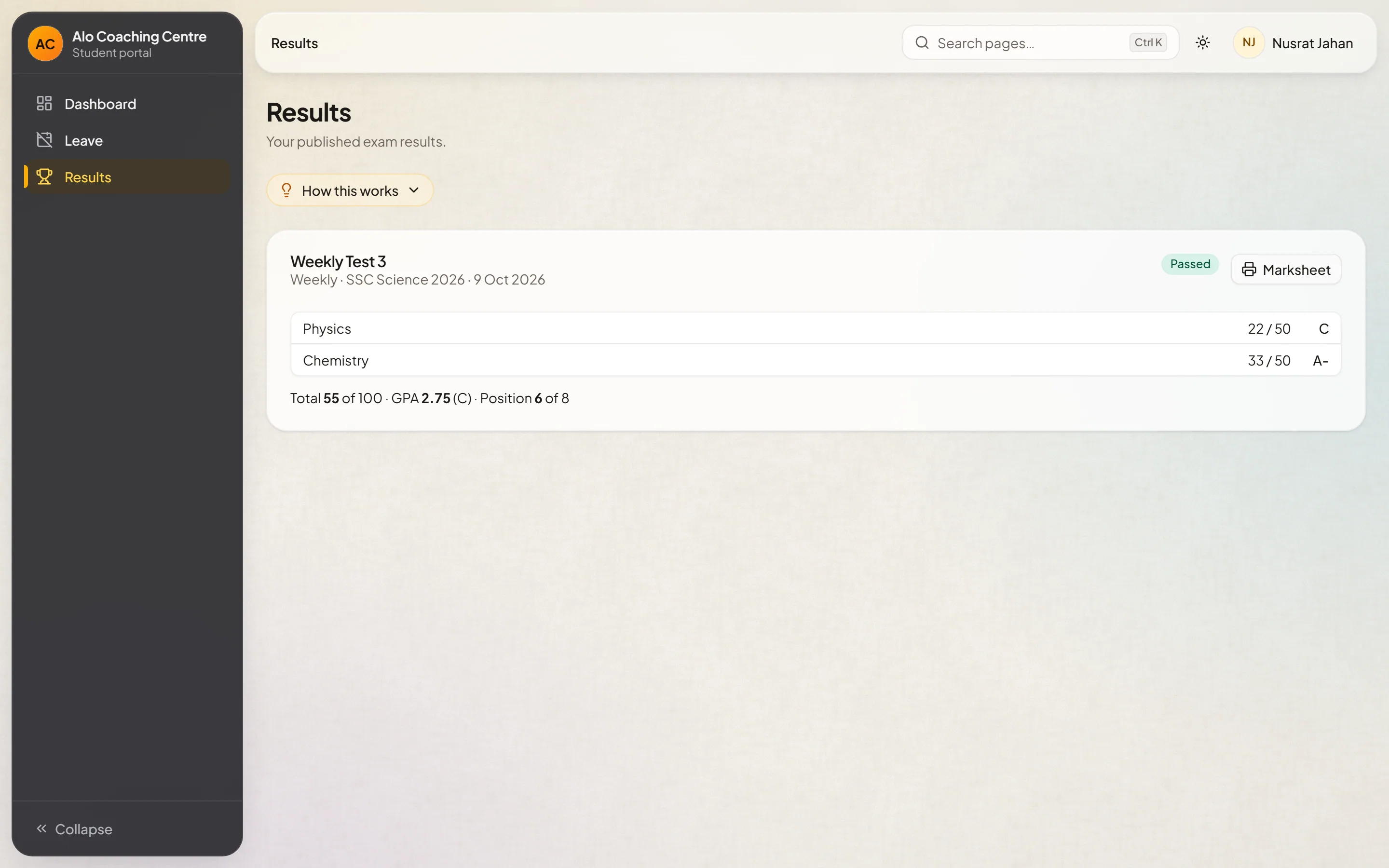Image resolution: width=1389 pixels, height=868 pixels.
Task: Select Results in sidebar
Action: pos(127,177)
